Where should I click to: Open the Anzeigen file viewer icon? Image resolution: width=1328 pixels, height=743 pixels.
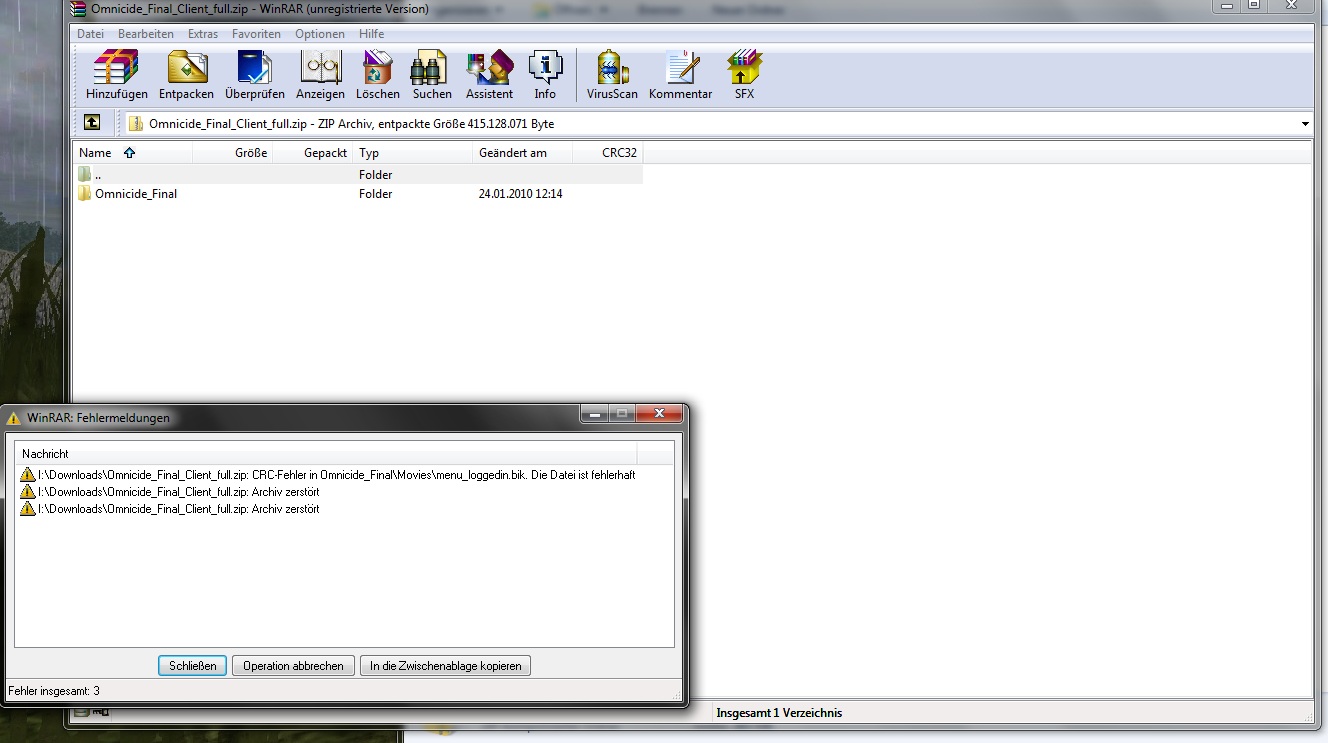click(x=320, y=75)
